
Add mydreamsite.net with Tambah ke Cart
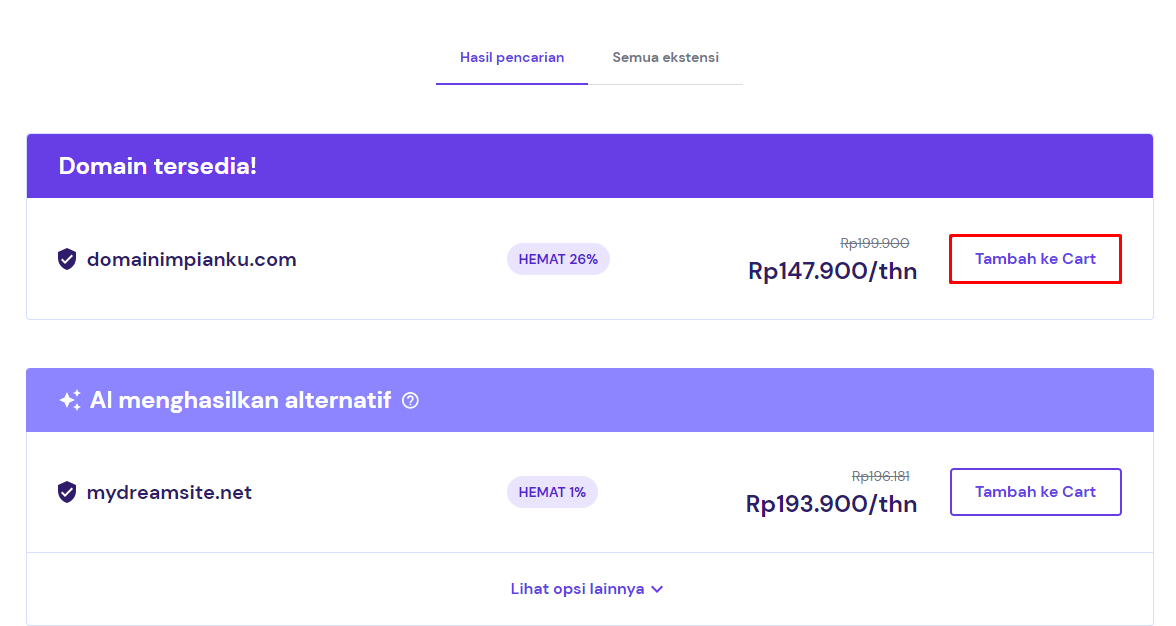1035,492
